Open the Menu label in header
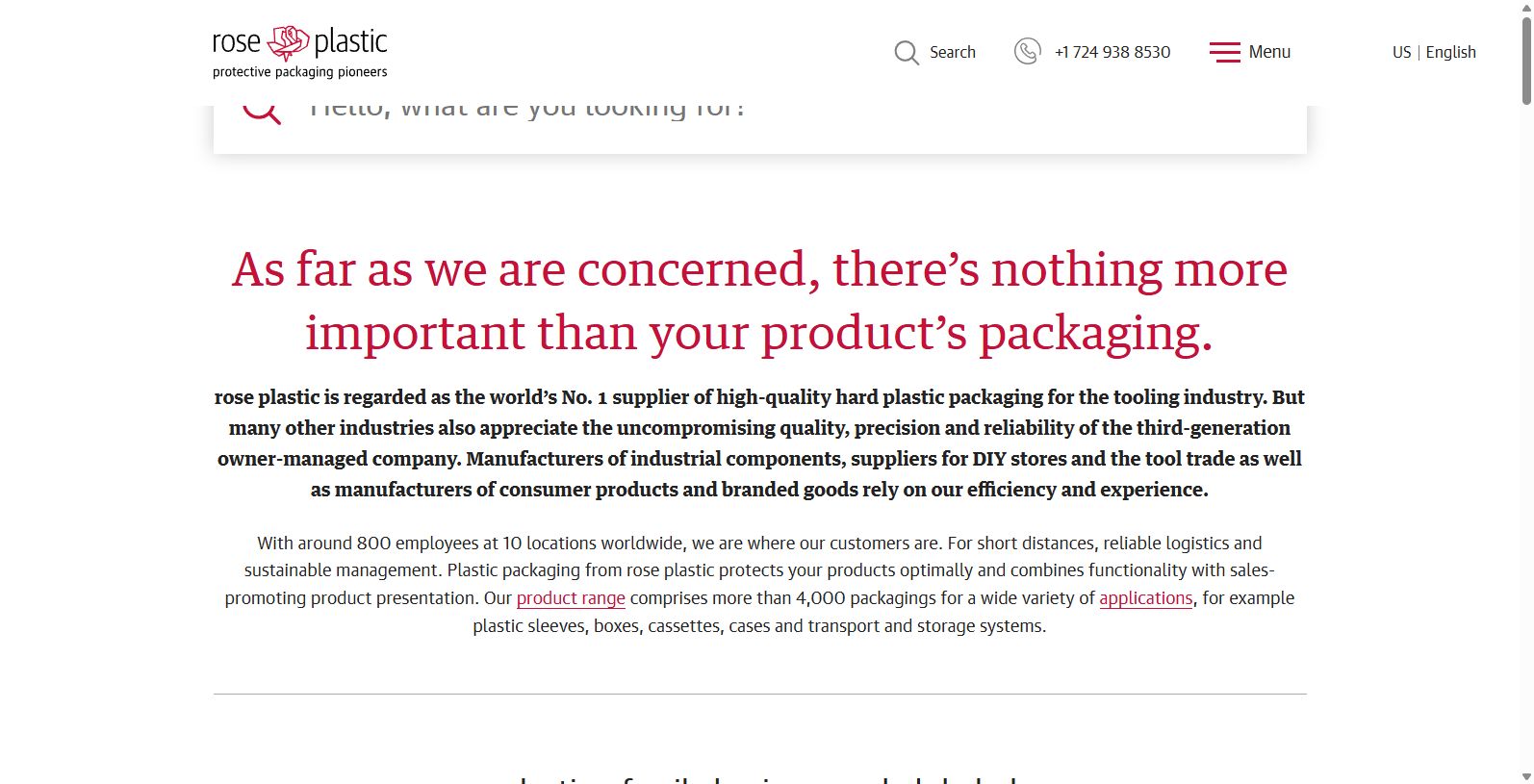 tap(1269, 52)
